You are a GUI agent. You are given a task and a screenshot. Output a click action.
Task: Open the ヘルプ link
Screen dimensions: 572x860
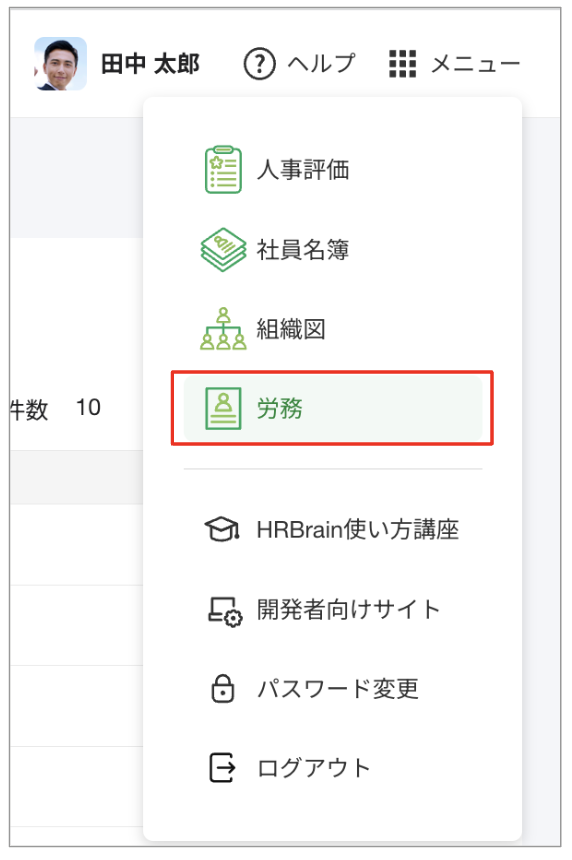click(x=321, y=64)
